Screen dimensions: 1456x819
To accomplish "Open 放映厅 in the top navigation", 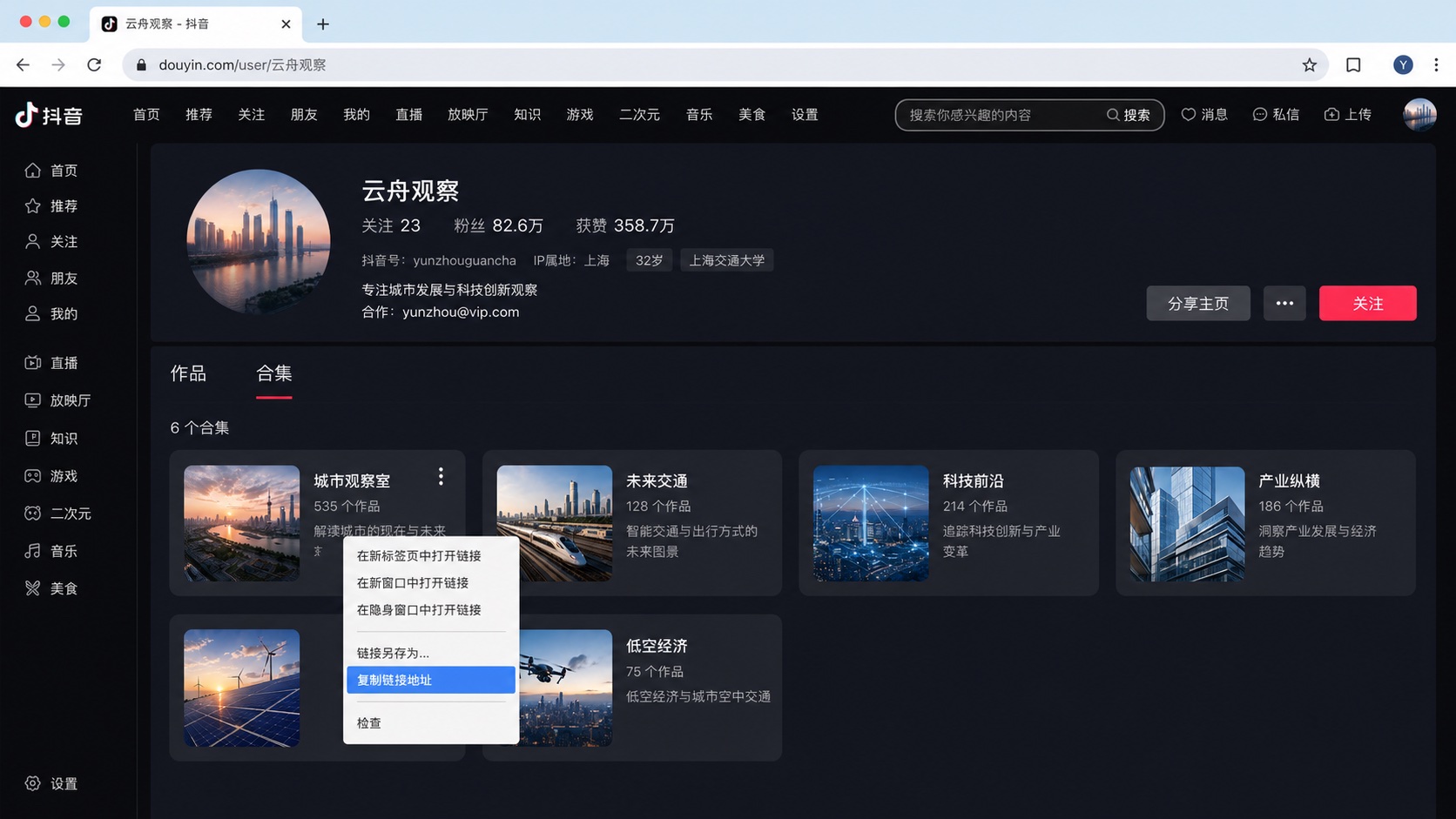I will (x=468, y=114).
